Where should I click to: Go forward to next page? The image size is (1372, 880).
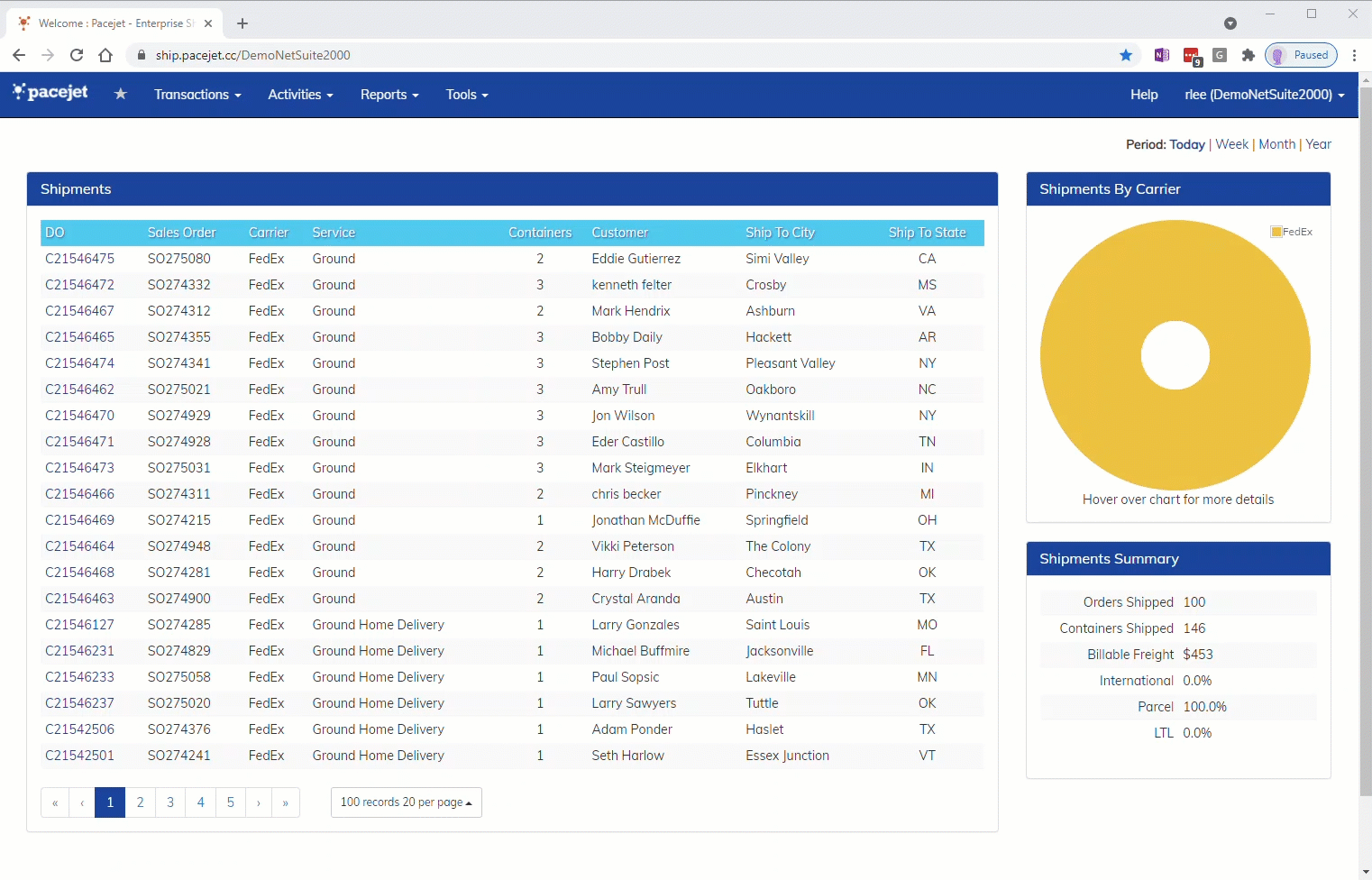(x=48, y=55)
